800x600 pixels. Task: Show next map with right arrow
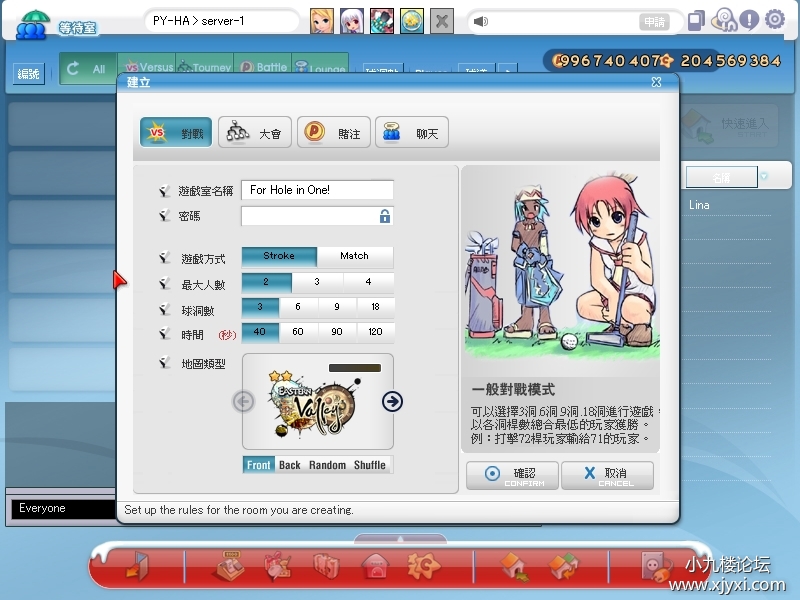tap(392, 401)
